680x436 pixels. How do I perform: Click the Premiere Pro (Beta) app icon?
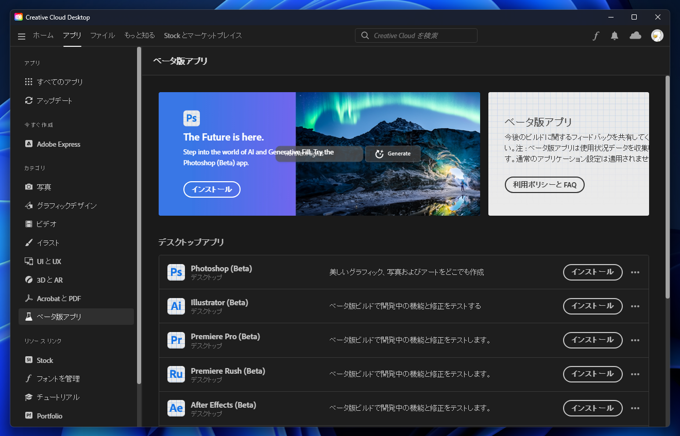(x=176, y=340)
